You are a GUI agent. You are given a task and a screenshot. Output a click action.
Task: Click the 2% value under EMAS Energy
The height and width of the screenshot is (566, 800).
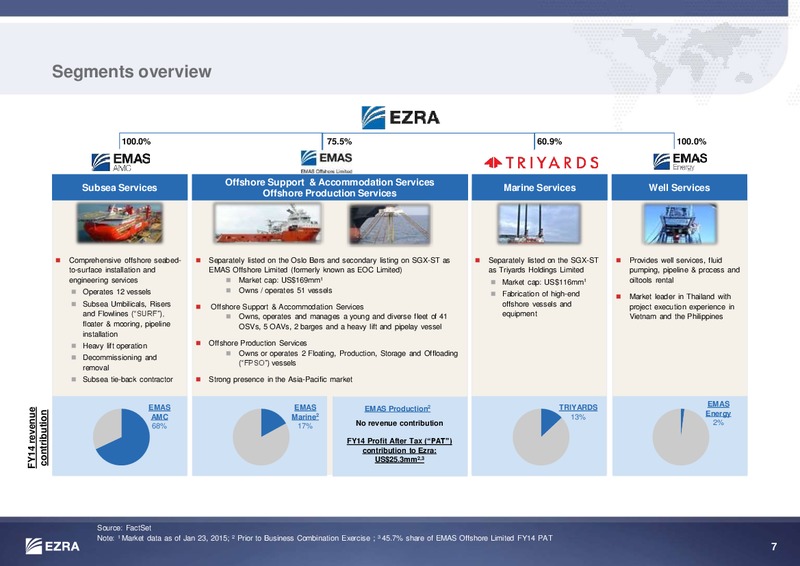point(718,423)
